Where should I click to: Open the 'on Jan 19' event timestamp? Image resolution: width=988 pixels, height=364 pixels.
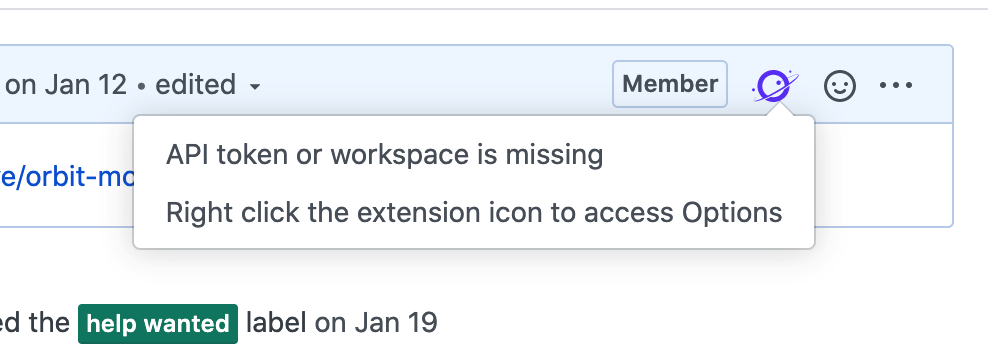point(376,323)
